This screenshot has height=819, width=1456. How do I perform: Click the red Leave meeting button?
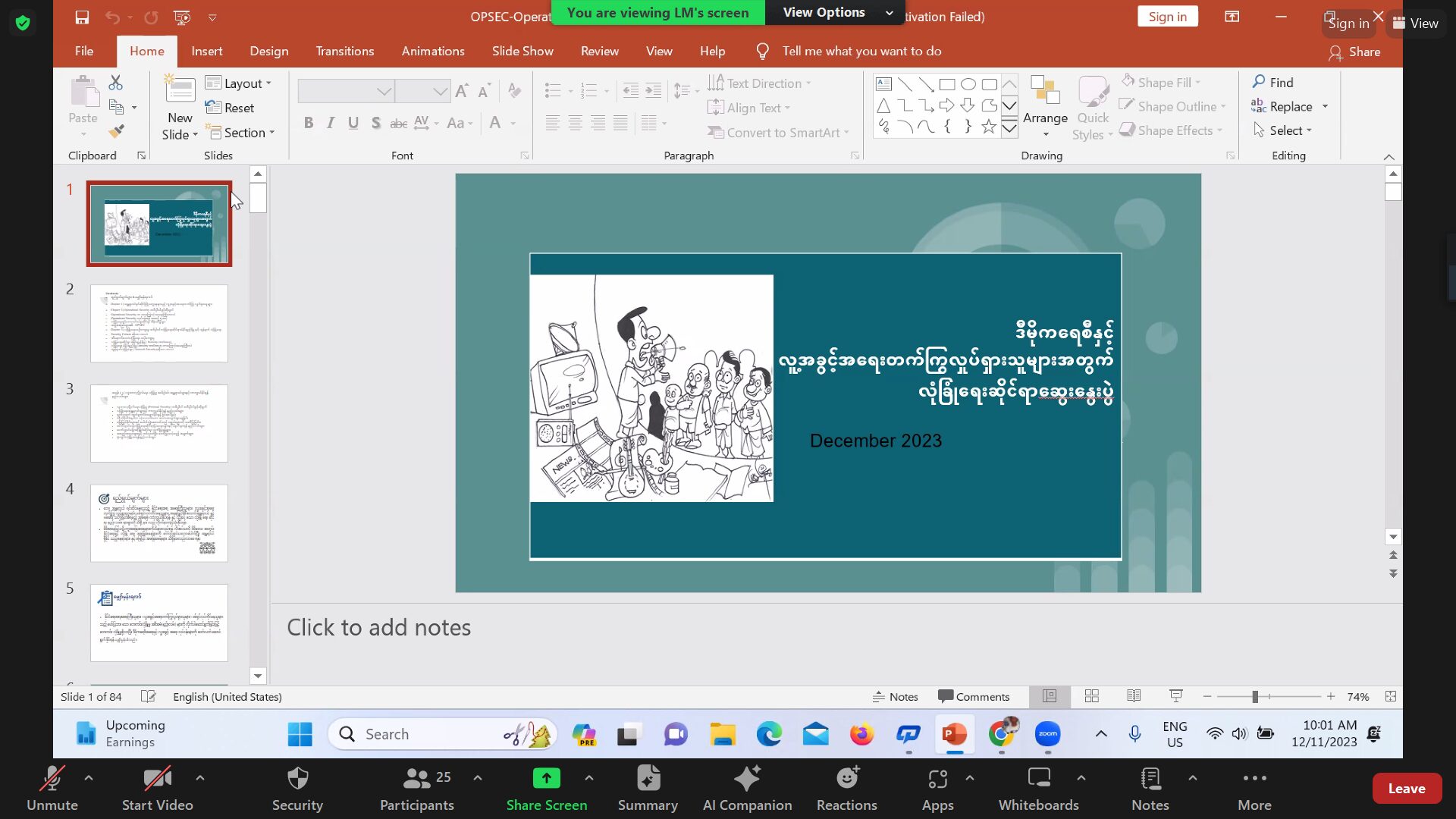pyautogui.click(x=1406, y=789)
